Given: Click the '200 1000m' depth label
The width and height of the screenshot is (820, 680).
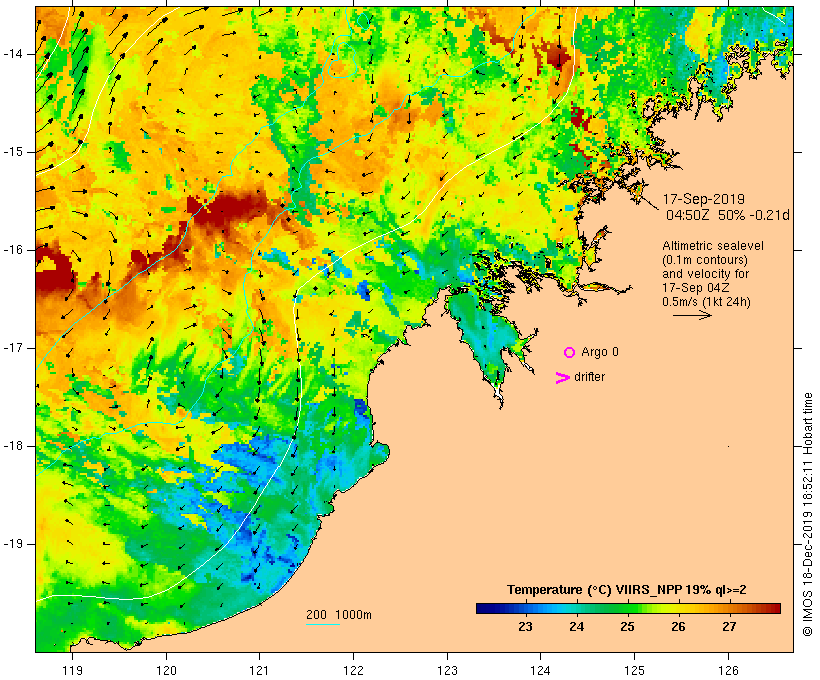Looking at the screenshot, I should pos(339,615).
